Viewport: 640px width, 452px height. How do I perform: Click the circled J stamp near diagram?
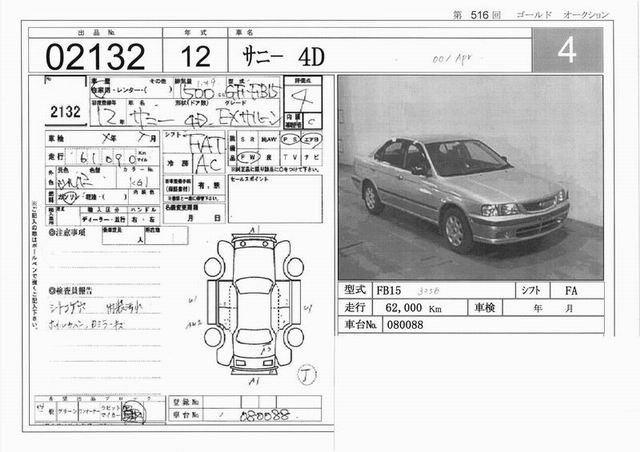(x=307, y=375)
